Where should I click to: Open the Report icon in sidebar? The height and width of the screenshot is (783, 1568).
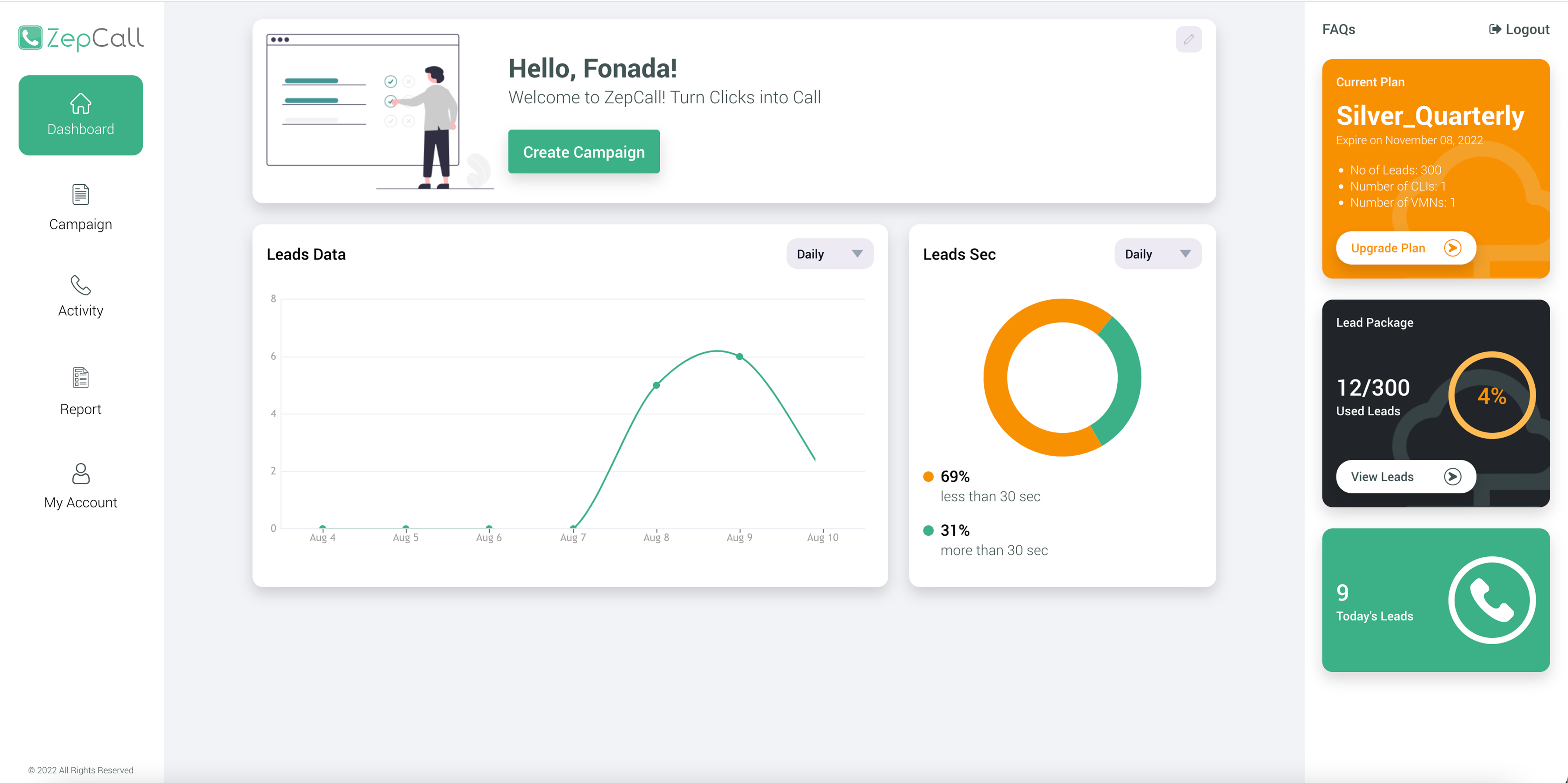point(80,378)
